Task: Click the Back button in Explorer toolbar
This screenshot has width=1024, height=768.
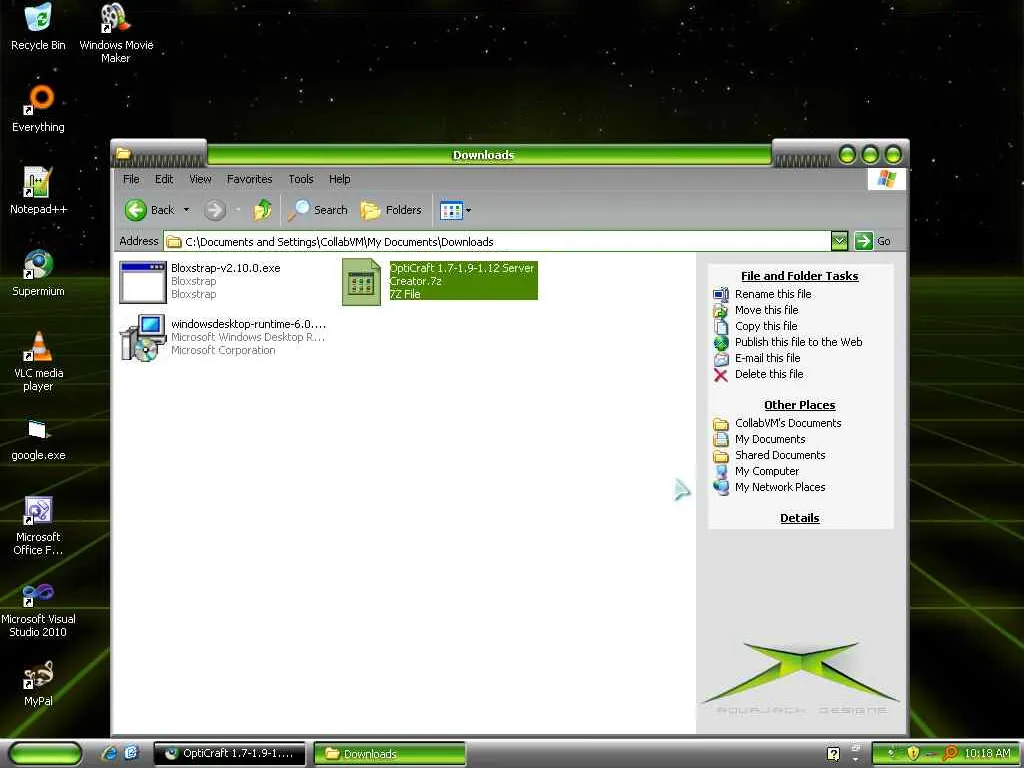Action: (150, 210)
